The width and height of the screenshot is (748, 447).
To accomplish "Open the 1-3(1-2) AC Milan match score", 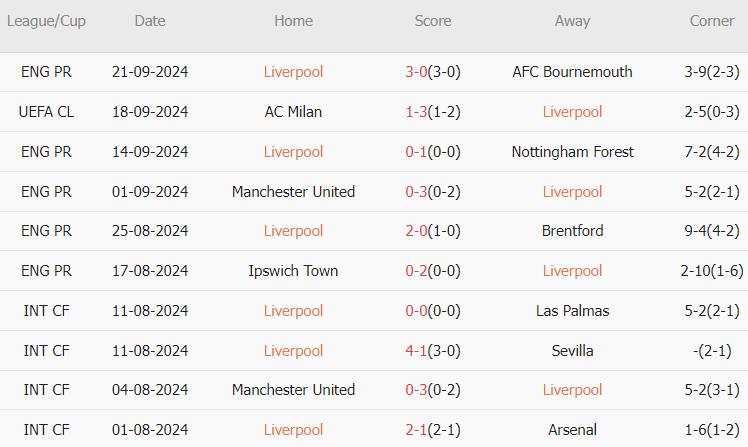I will coord(432,112).
